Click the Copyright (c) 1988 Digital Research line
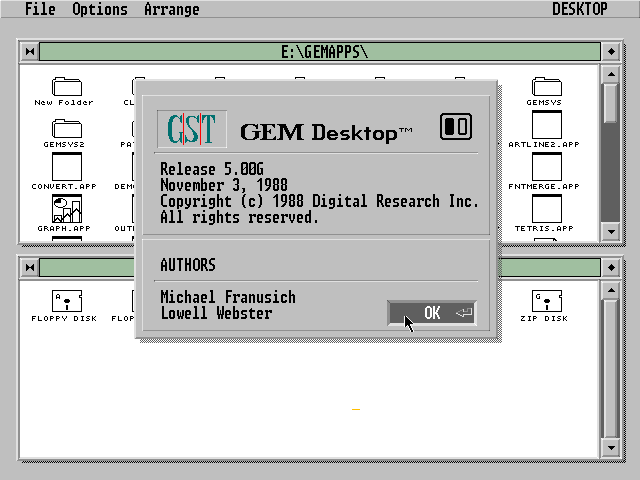Viewport: 640px width, 480px height. (319, 201)
